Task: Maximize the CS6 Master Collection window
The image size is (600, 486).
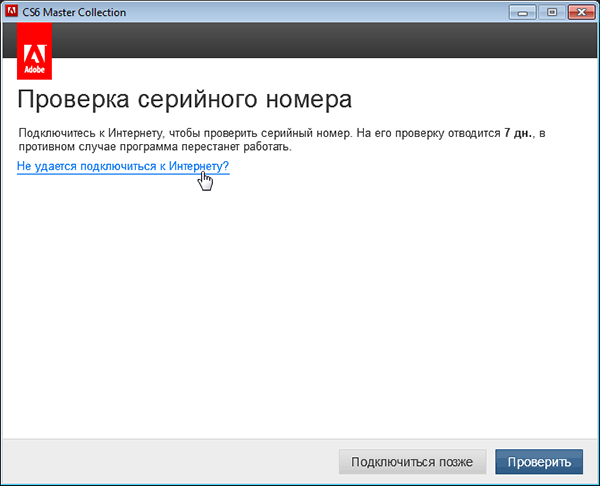Action: [551, 12]
